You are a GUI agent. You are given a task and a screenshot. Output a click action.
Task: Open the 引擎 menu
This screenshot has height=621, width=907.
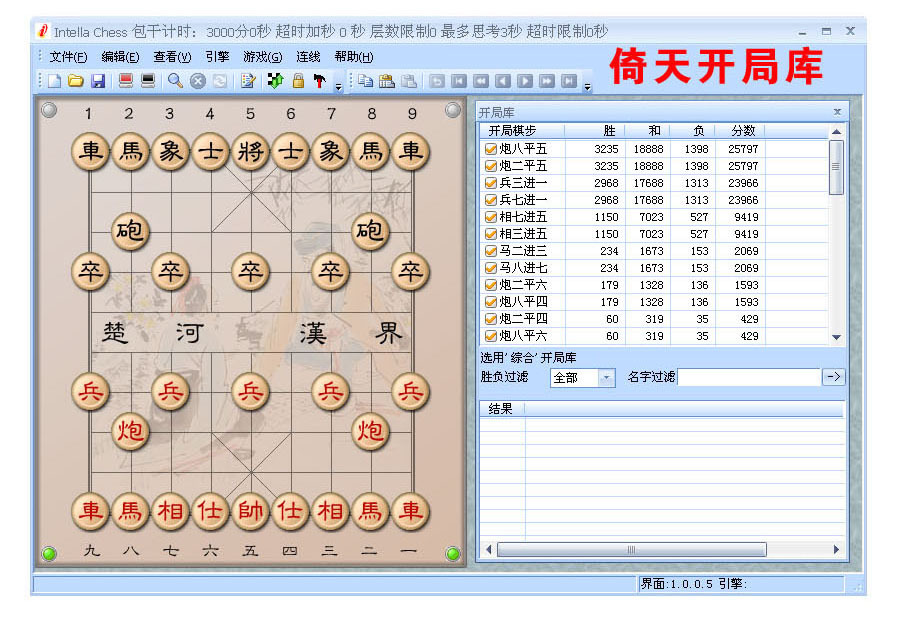(x=217, y=57)
